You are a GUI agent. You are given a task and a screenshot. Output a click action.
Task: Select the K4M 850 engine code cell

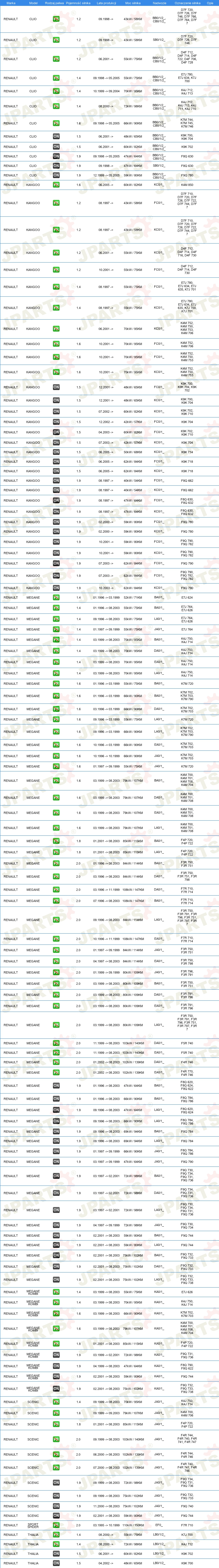[187, 185]
